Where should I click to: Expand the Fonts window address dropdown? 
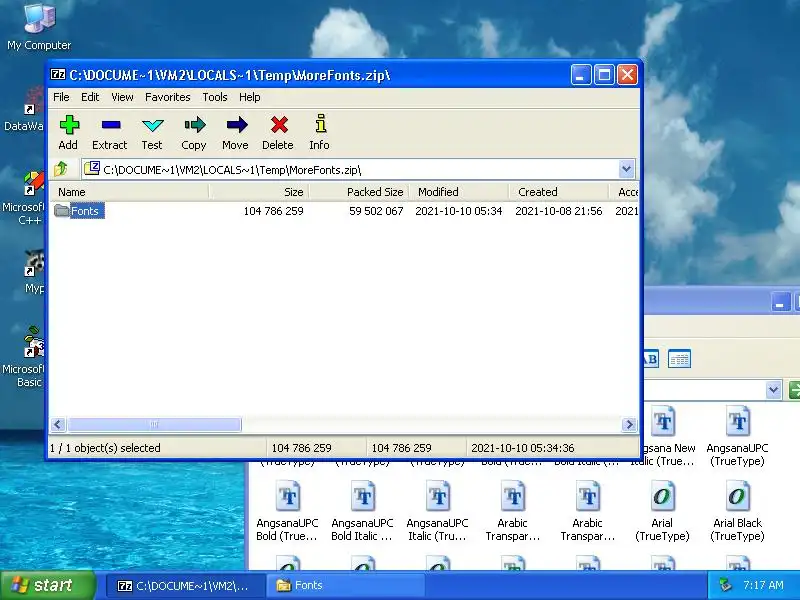pyautogui.click(x=773, y=390)
